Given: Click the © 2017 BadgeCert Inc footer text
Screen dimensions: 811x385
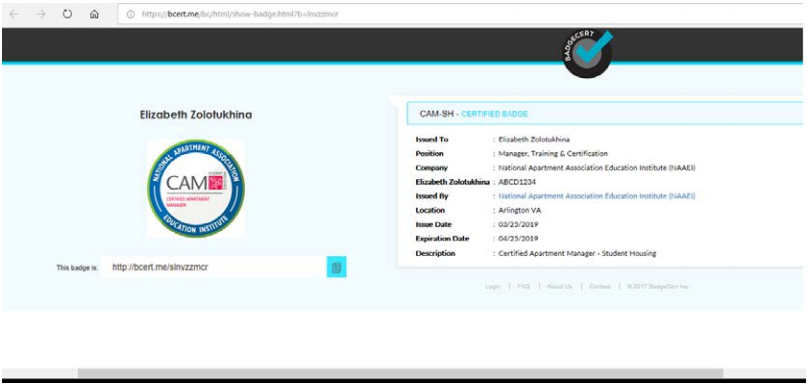Looking at the screenshot, I should pyautogui.click(x=657, y=287).
